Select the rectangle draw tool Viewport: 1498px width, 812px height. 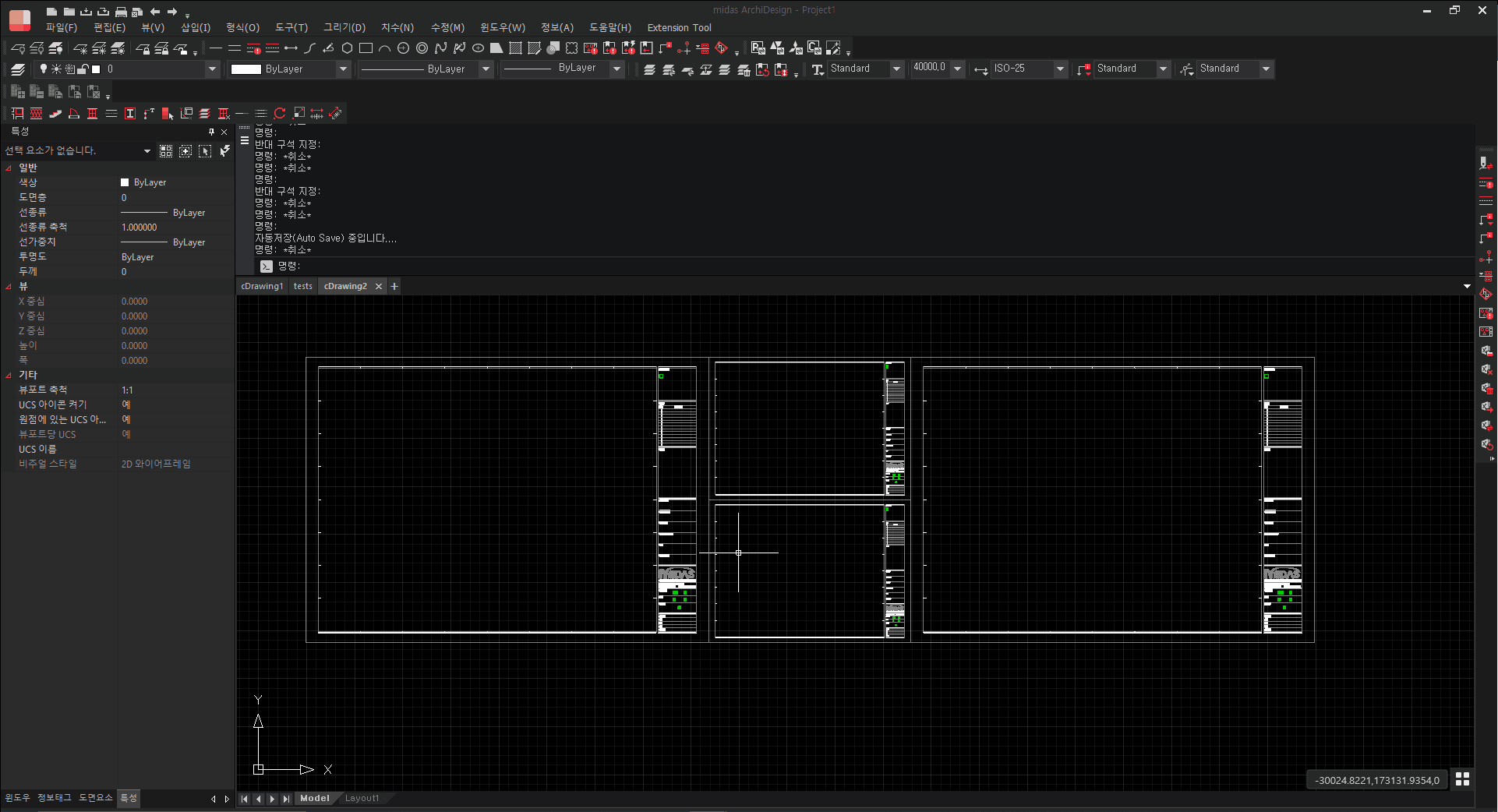pos(366,48)
